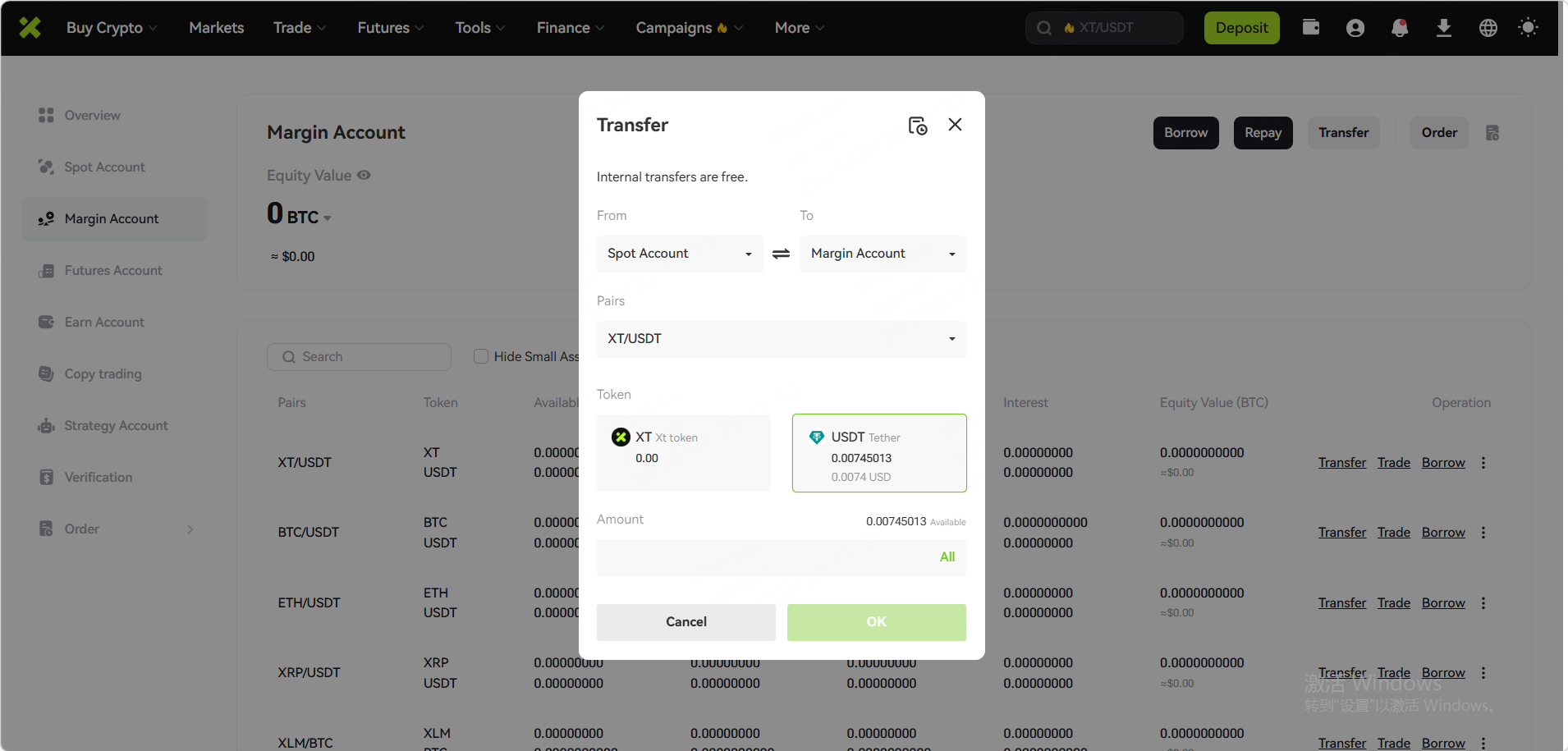The width and height of the screenshot is (1568, 751).
Task: Expand the From Spot Account dropdown
Action: 679,254
